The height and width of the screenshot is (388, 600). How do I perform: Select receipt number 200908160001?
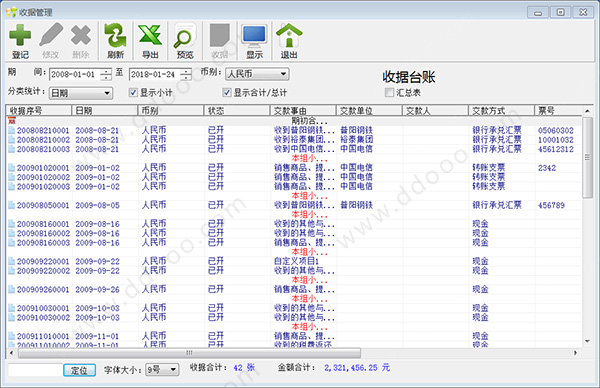pos(43,224)
